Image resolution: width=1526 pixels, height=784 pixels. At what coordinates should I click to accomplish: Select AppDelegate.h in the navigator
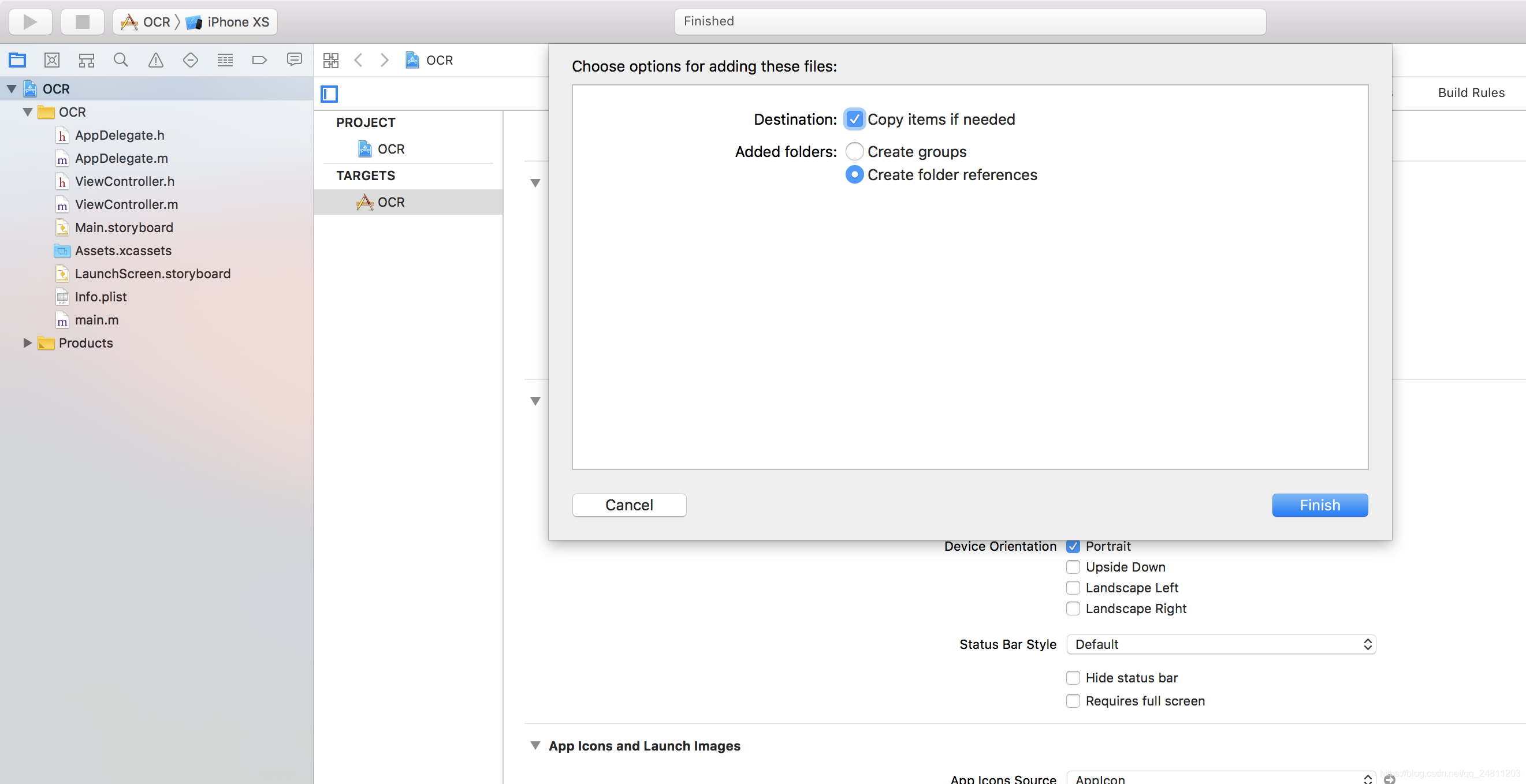pos(119,135)
